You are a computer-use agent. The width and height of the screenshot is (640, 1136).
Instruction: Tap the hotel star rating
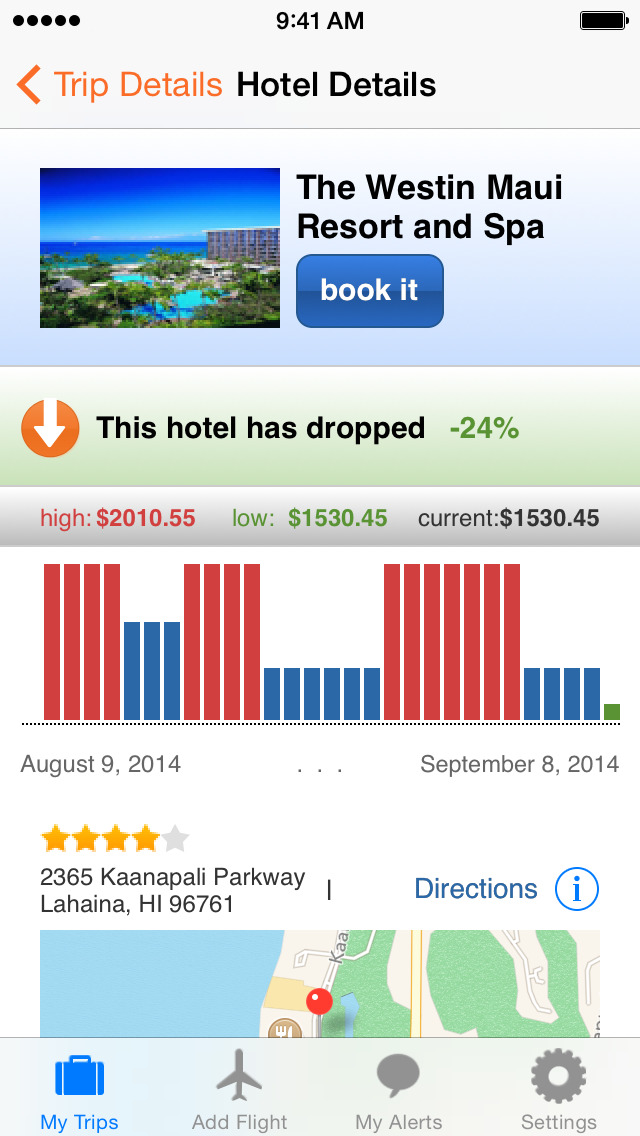pos(114,838)
